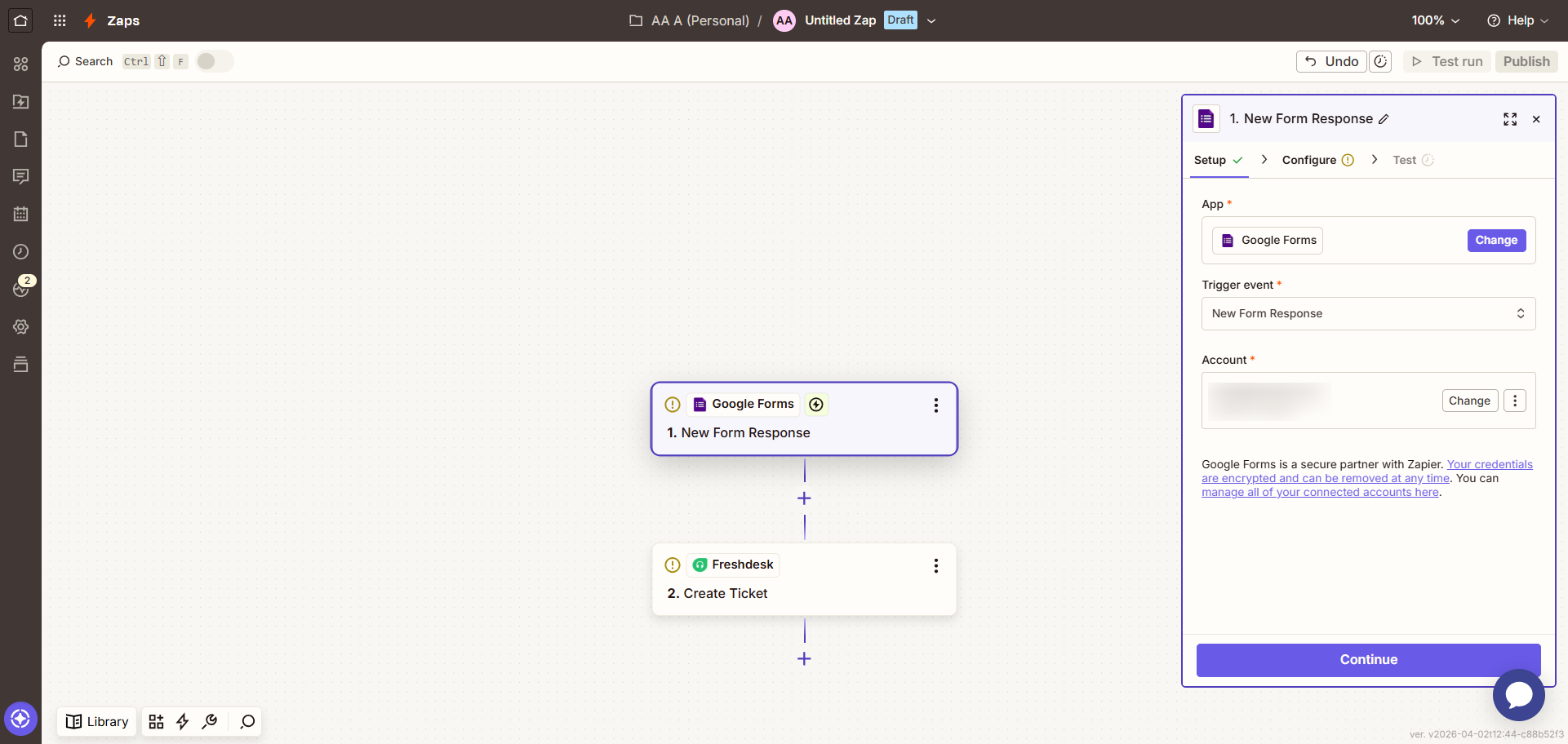Image resolution: width=1568 pixels, height=744 pixels.
Task: Open Zap history from the clock sidebar icon
Action: pyautogui.click(x=21, y=252)
